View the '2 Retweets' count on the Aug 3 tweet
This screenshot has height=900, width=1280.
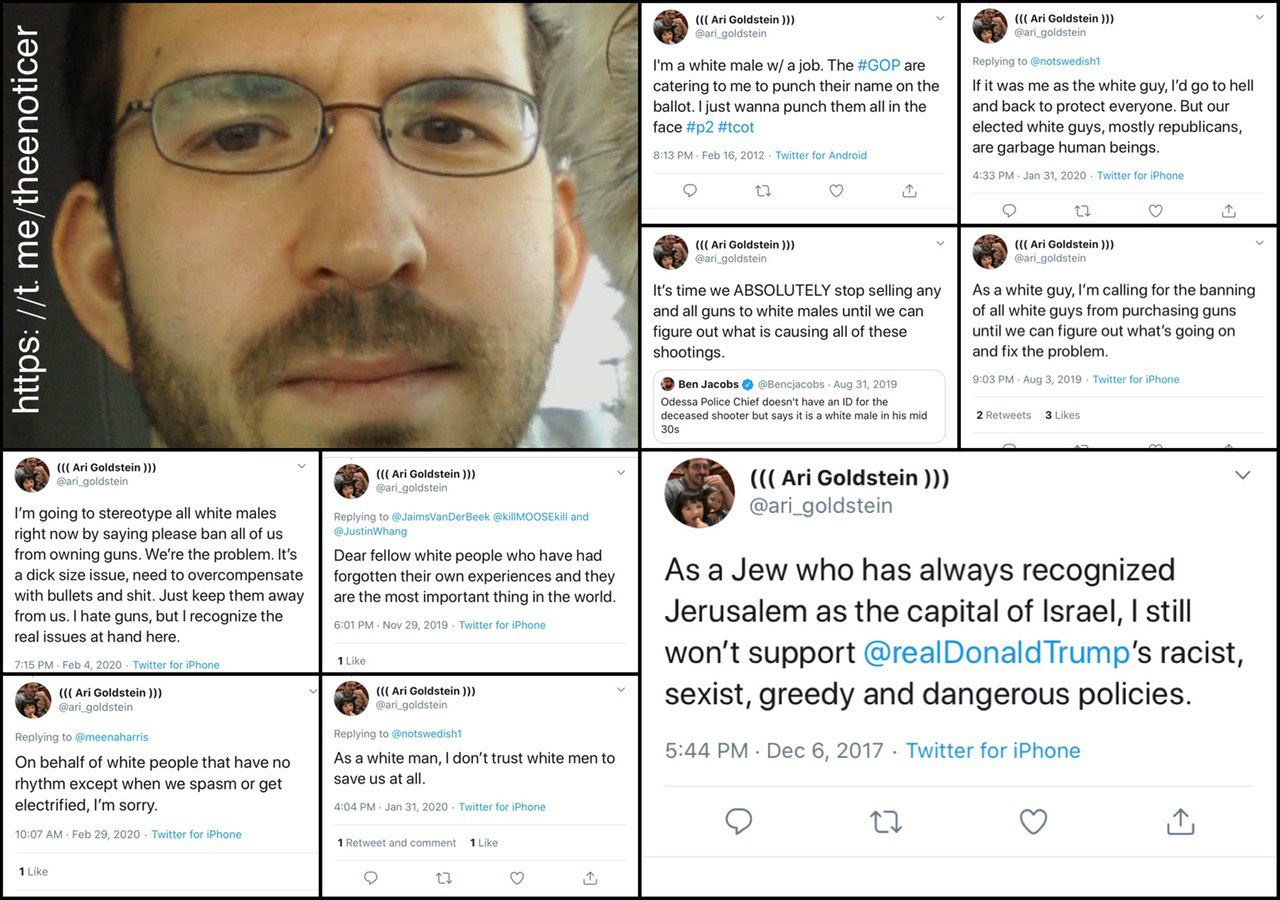1003,415
